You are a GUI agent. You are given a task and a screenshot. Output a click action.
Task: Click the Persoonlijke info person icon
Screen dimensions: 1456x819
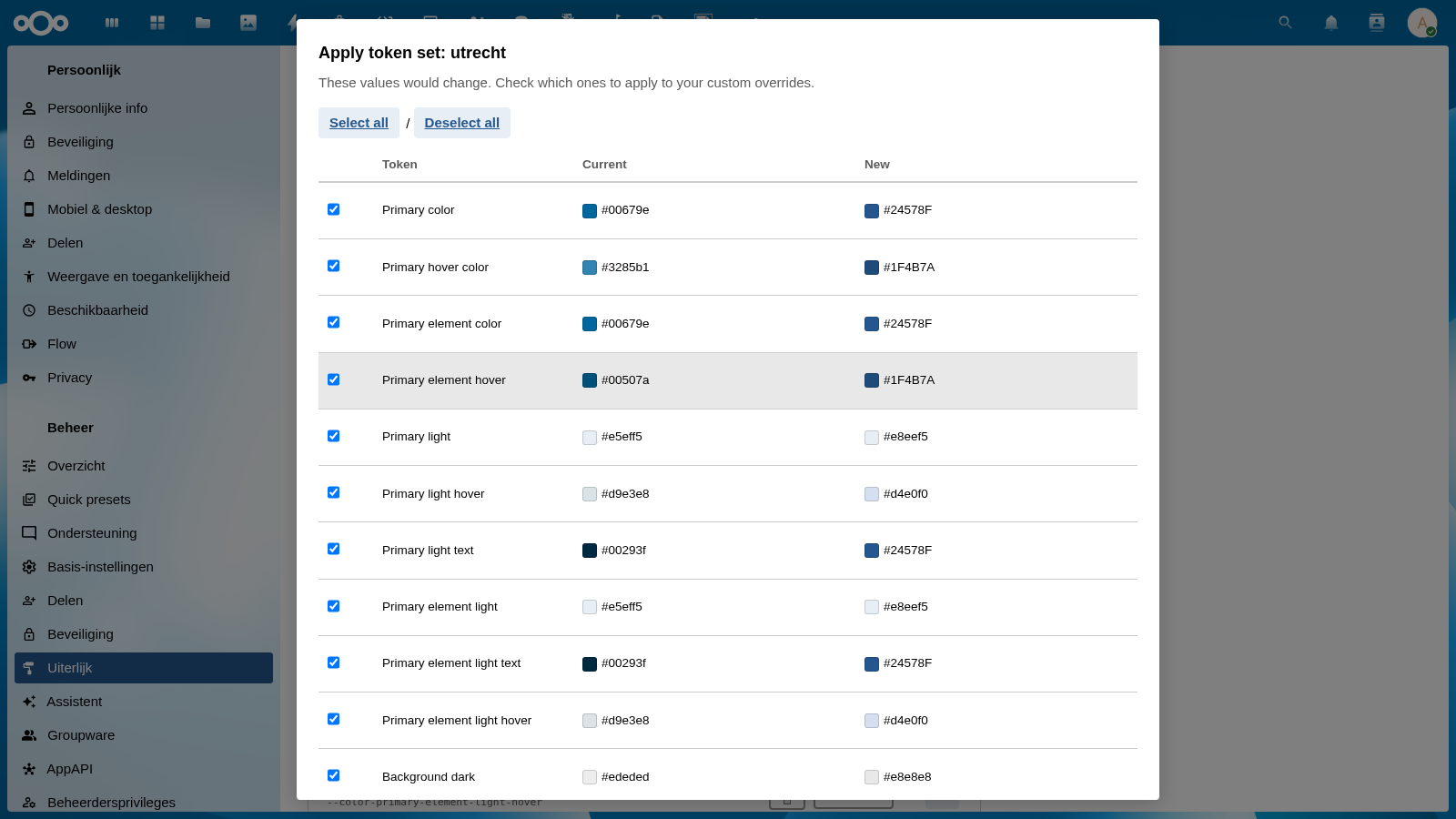click(29, 108)
